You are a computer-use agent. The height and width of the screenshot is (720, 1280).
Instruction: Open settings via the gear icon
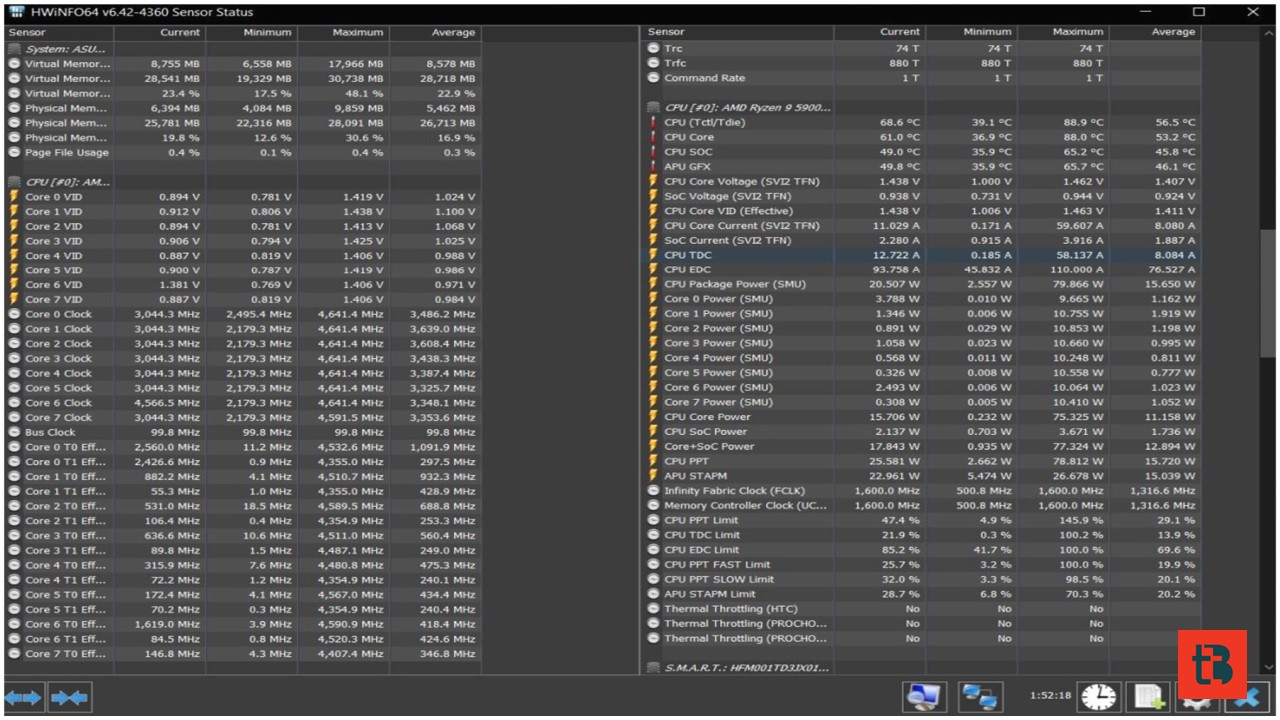click(x=1198, y=698)
